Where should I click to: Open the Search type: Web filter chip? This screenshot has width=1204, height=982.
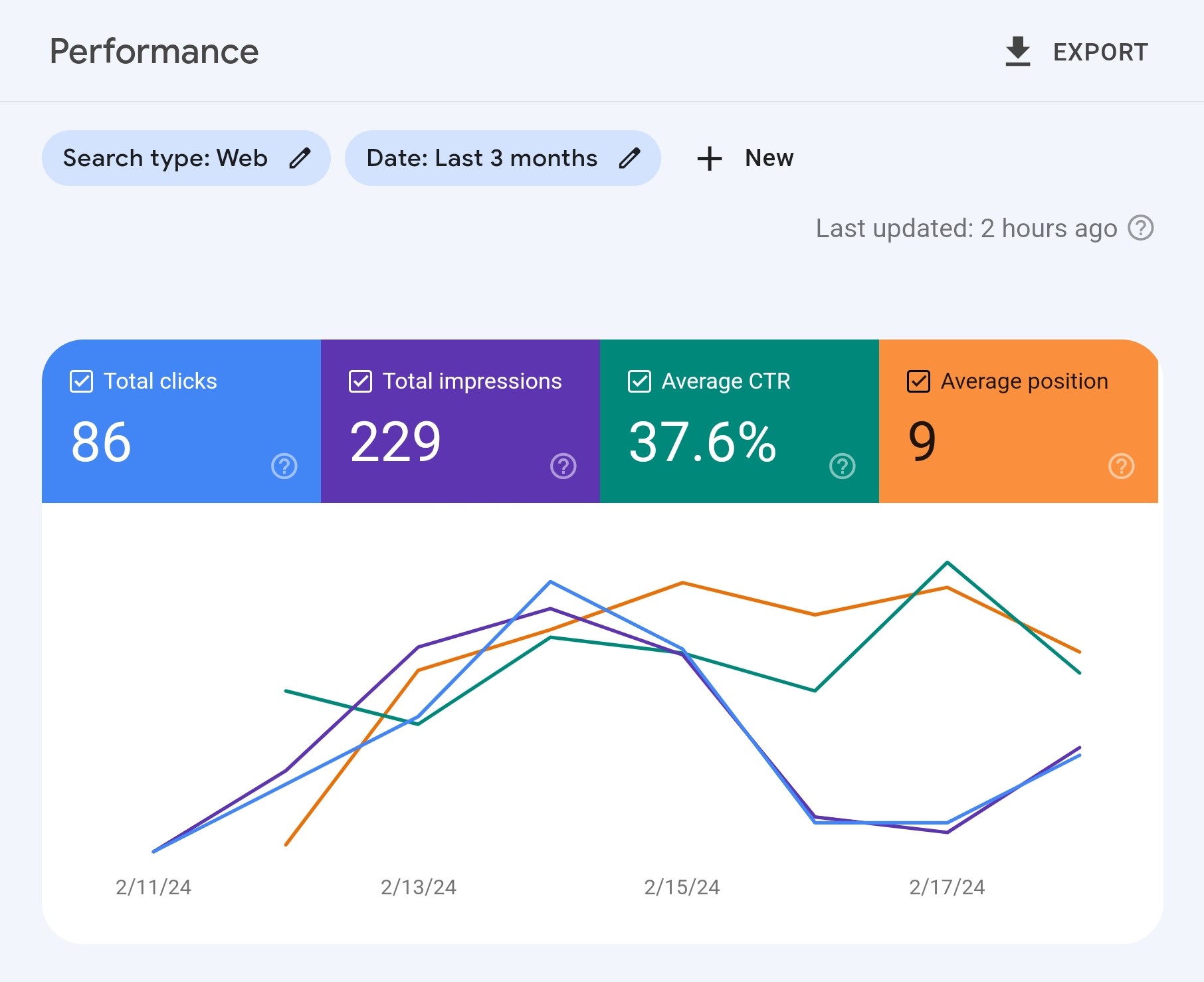(186, 158)
